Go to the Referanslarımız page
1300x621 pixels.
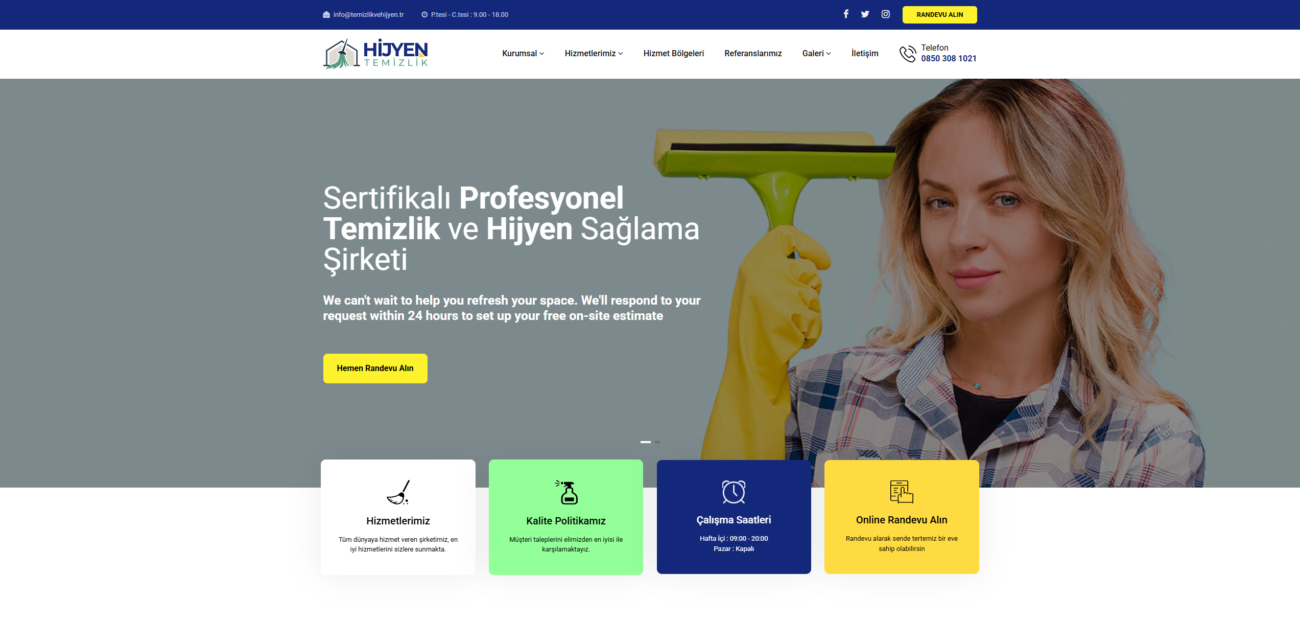(x=753, y=54)
